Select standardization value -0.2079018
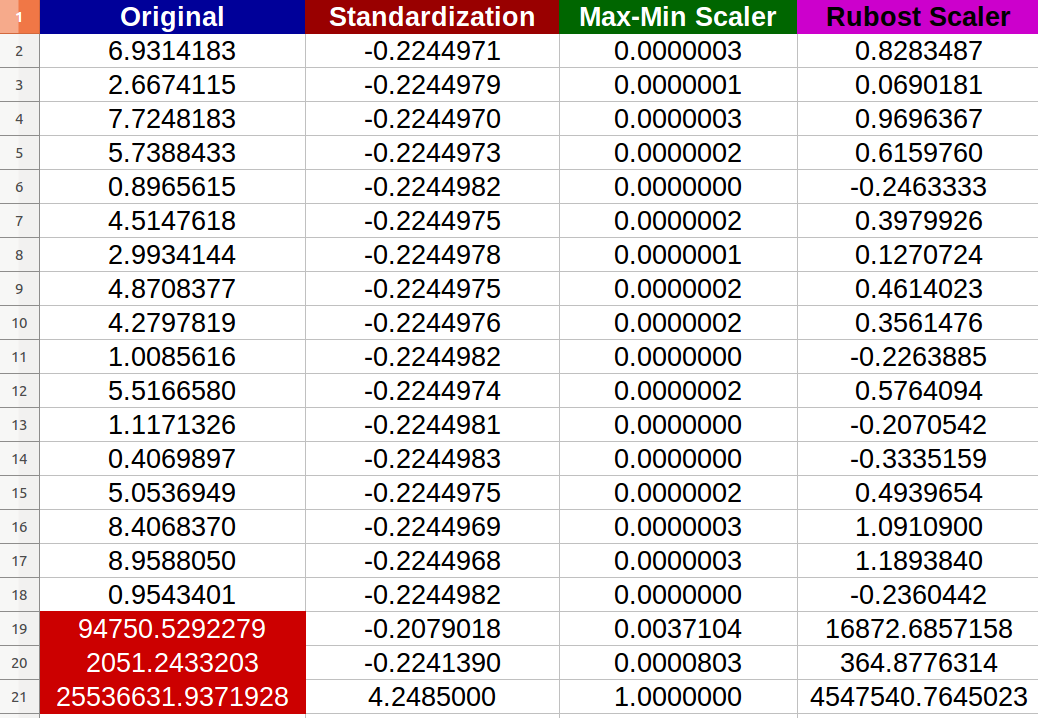Image resolution: width=1038 pixels, height=718 pixels. pyautogui.click(x=432, y=629)
